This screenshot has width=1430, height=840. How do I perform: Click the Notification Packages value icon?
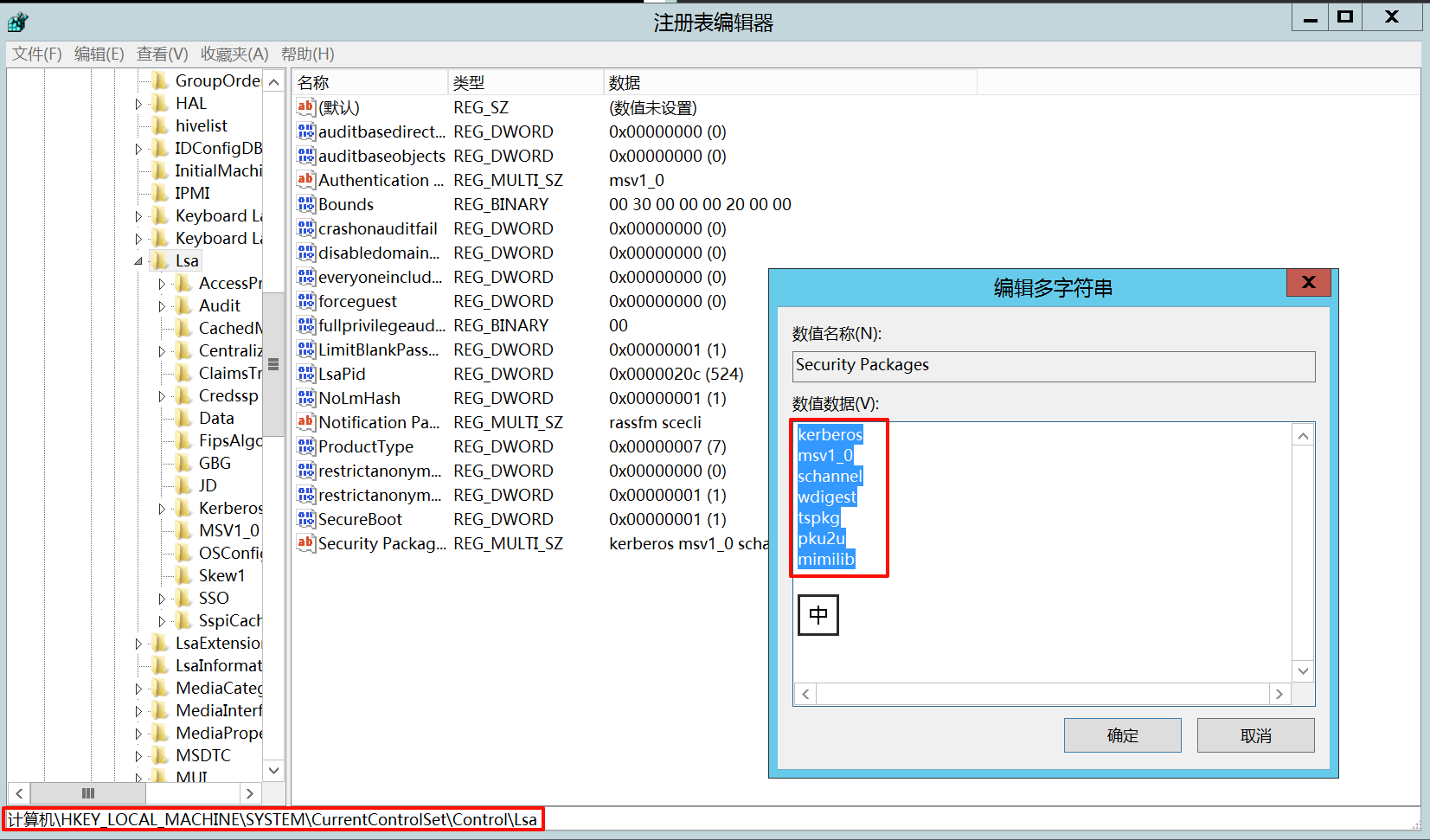(305, 422)
